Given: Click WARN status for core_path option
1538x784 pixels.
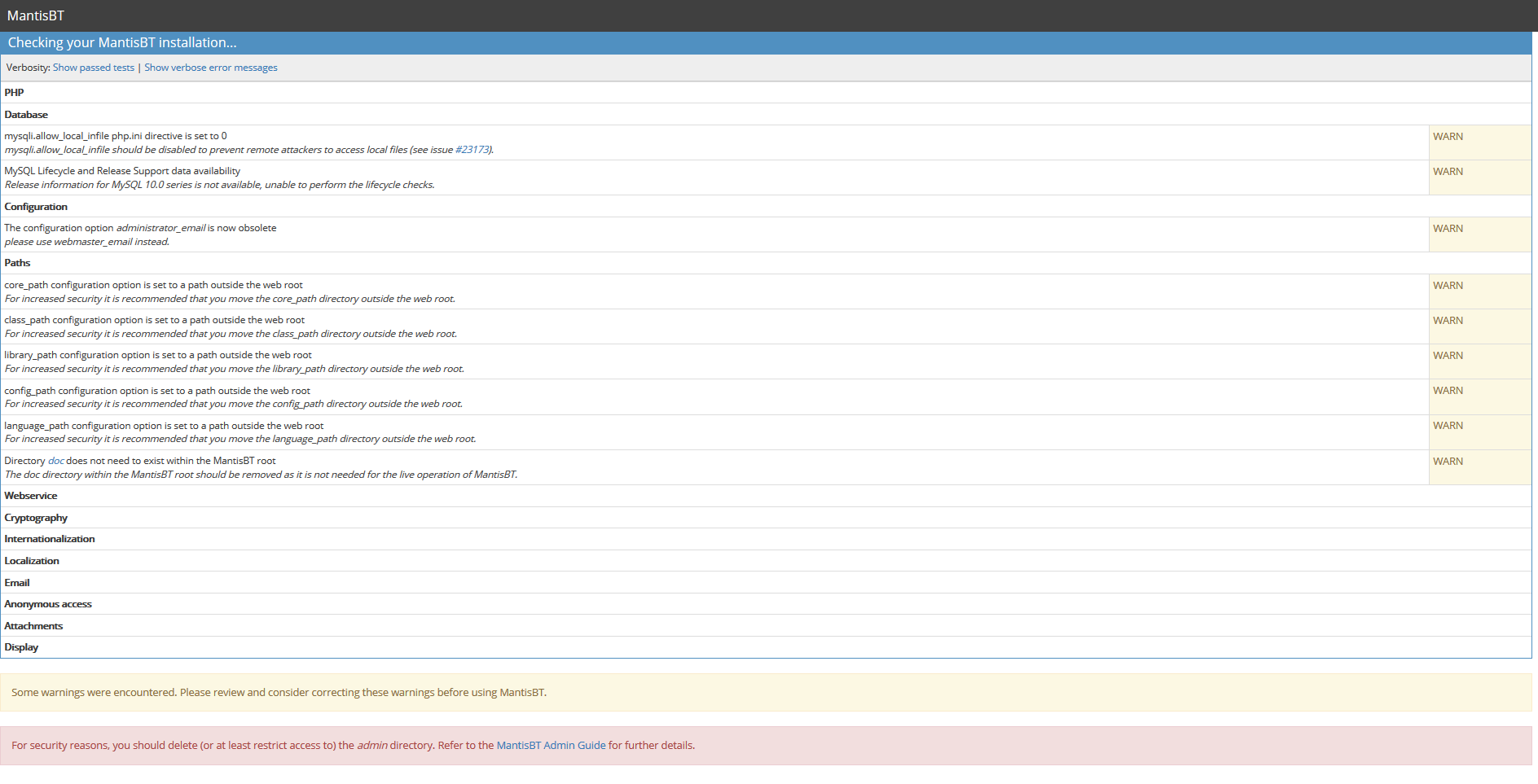Looking at the screenshot, I should (1448, 286).
